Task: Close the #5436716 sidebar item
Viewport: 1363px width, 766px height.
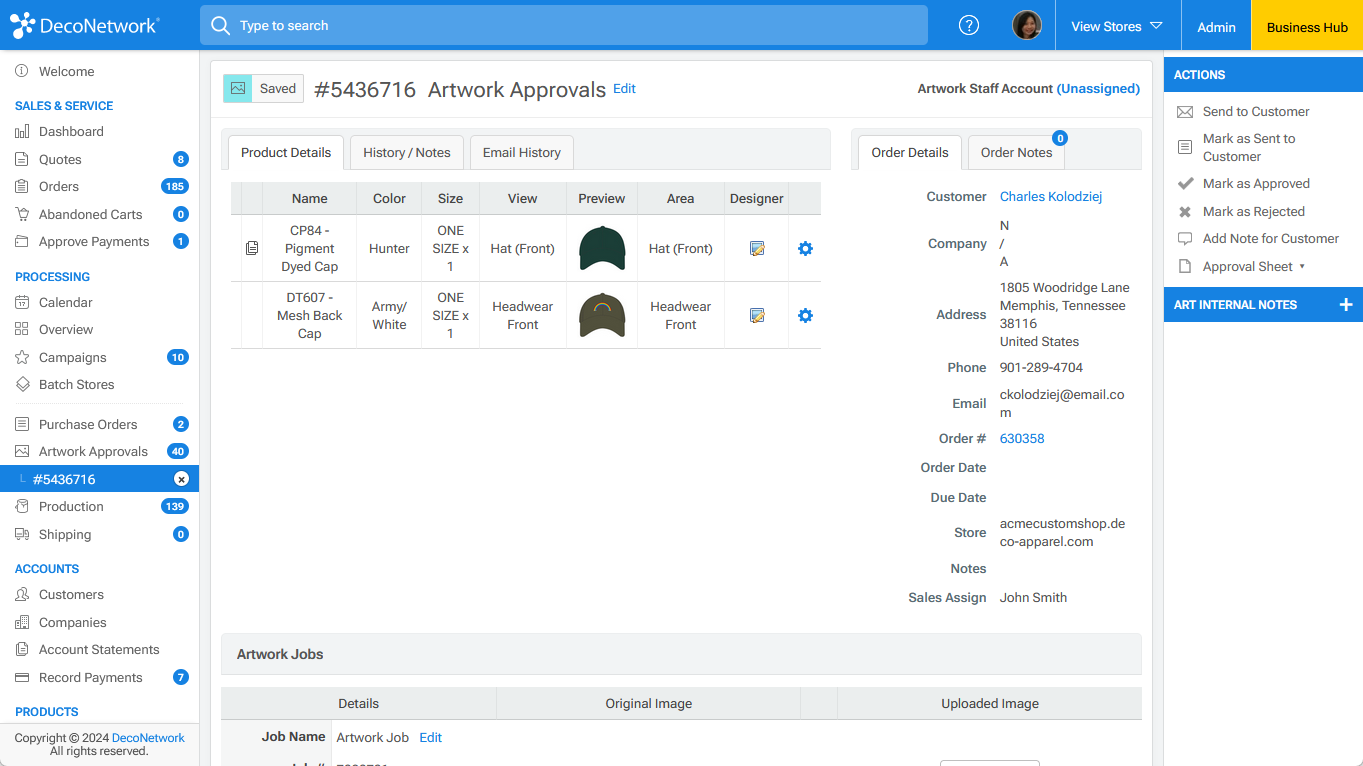Action: [x=181, y=479]
